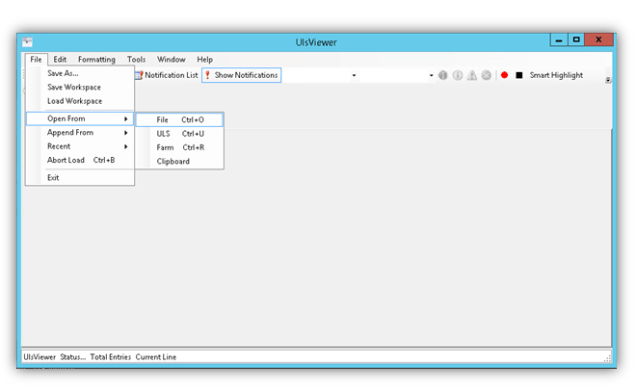Open the Formatting menu
This screenshot has width=636, height=390.
click(x=97, y=59)
